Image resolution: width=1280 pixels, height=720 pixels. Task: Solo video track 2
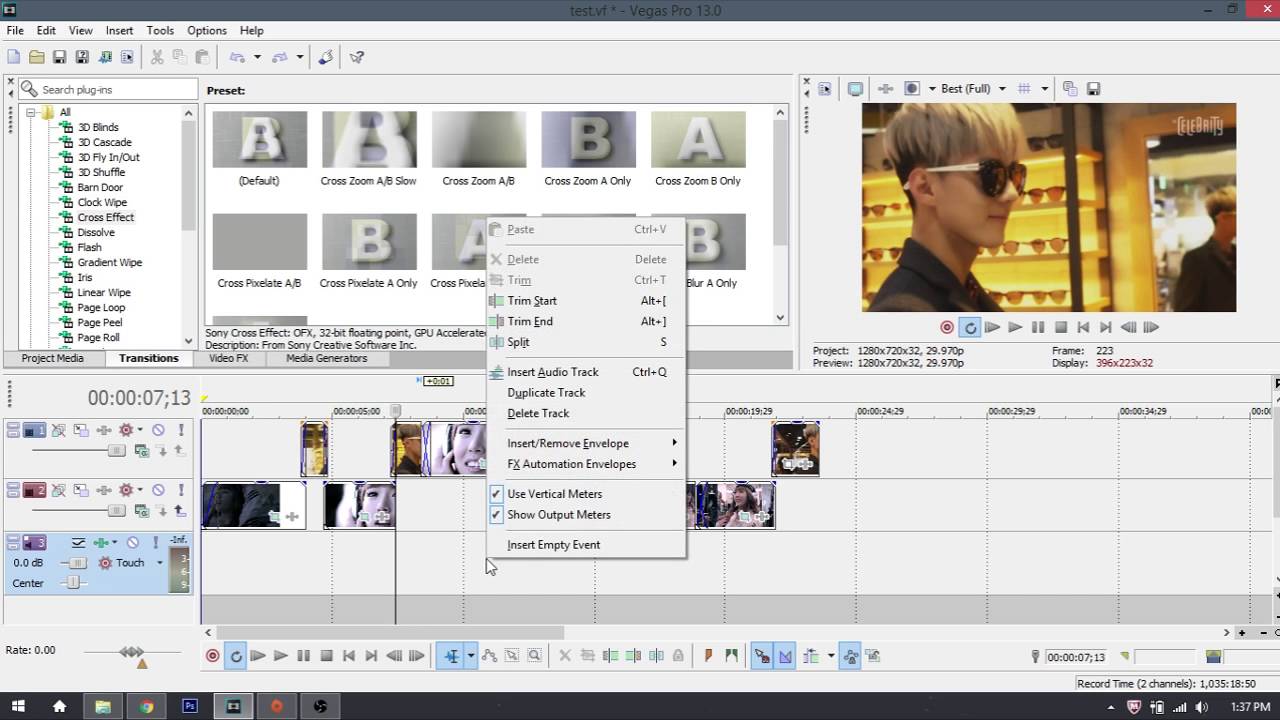click(181, 490)
